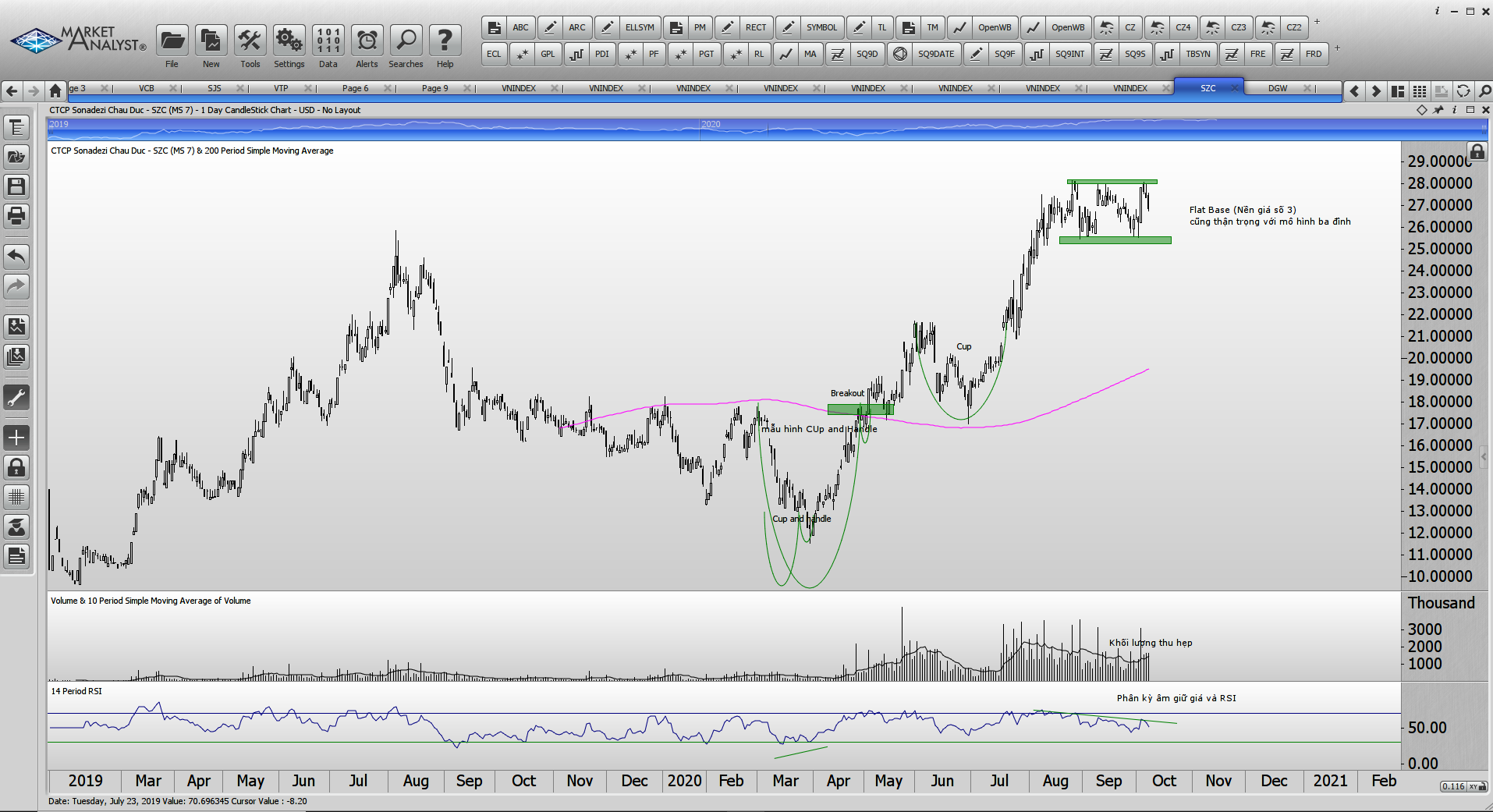The width and height of the screenshot is (1493, 812).
Task: Click the save floppy disk icon
Action: tap(16, 186)
